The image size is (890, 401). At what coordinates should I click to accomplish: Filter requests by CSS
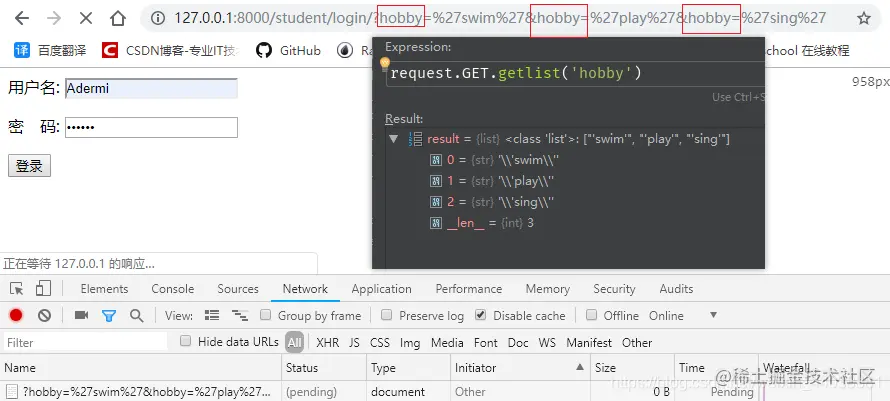(x=380, y=342)
